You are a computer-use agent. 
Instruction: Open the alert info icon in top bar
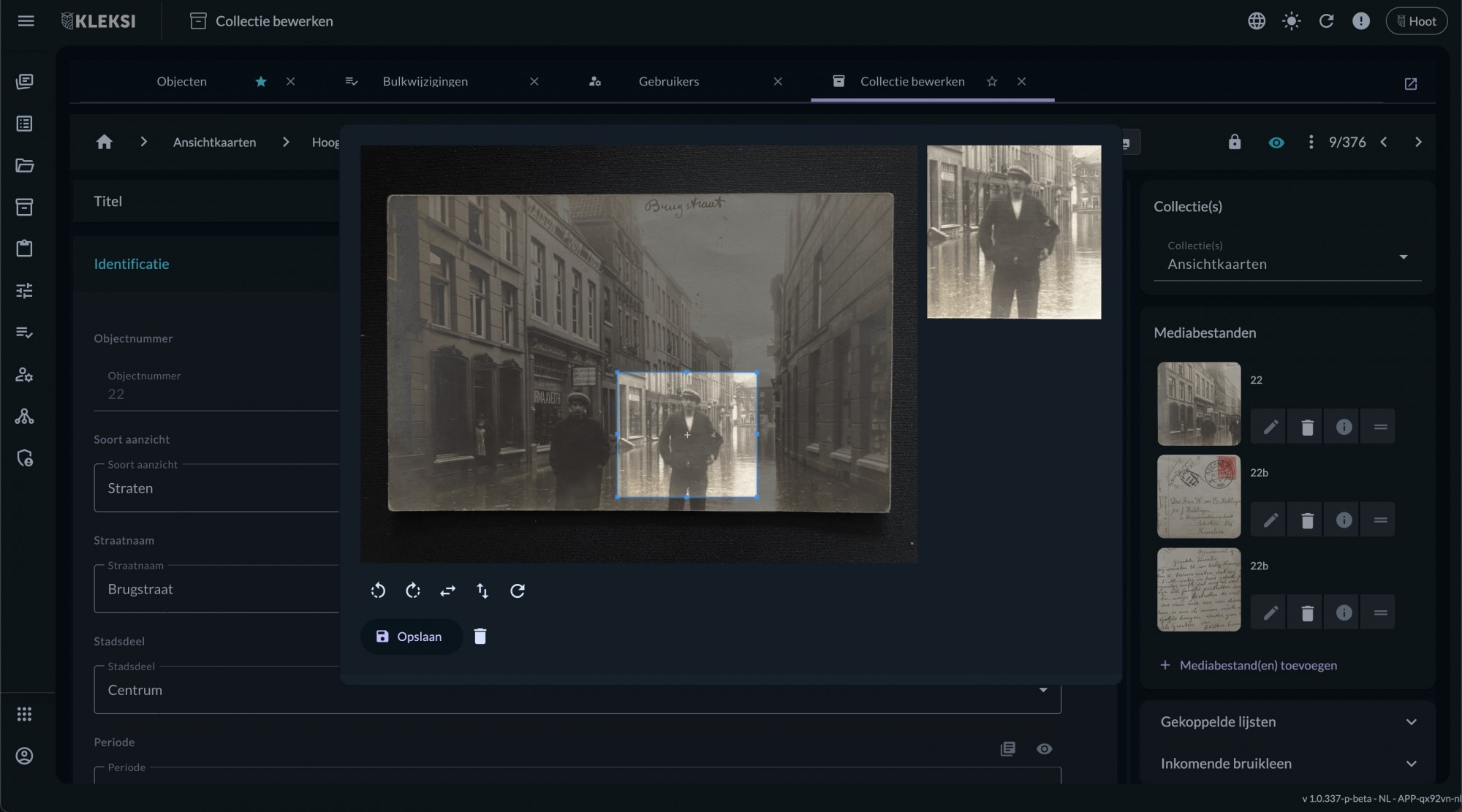pyautogui.click(x=1361, y=21)
